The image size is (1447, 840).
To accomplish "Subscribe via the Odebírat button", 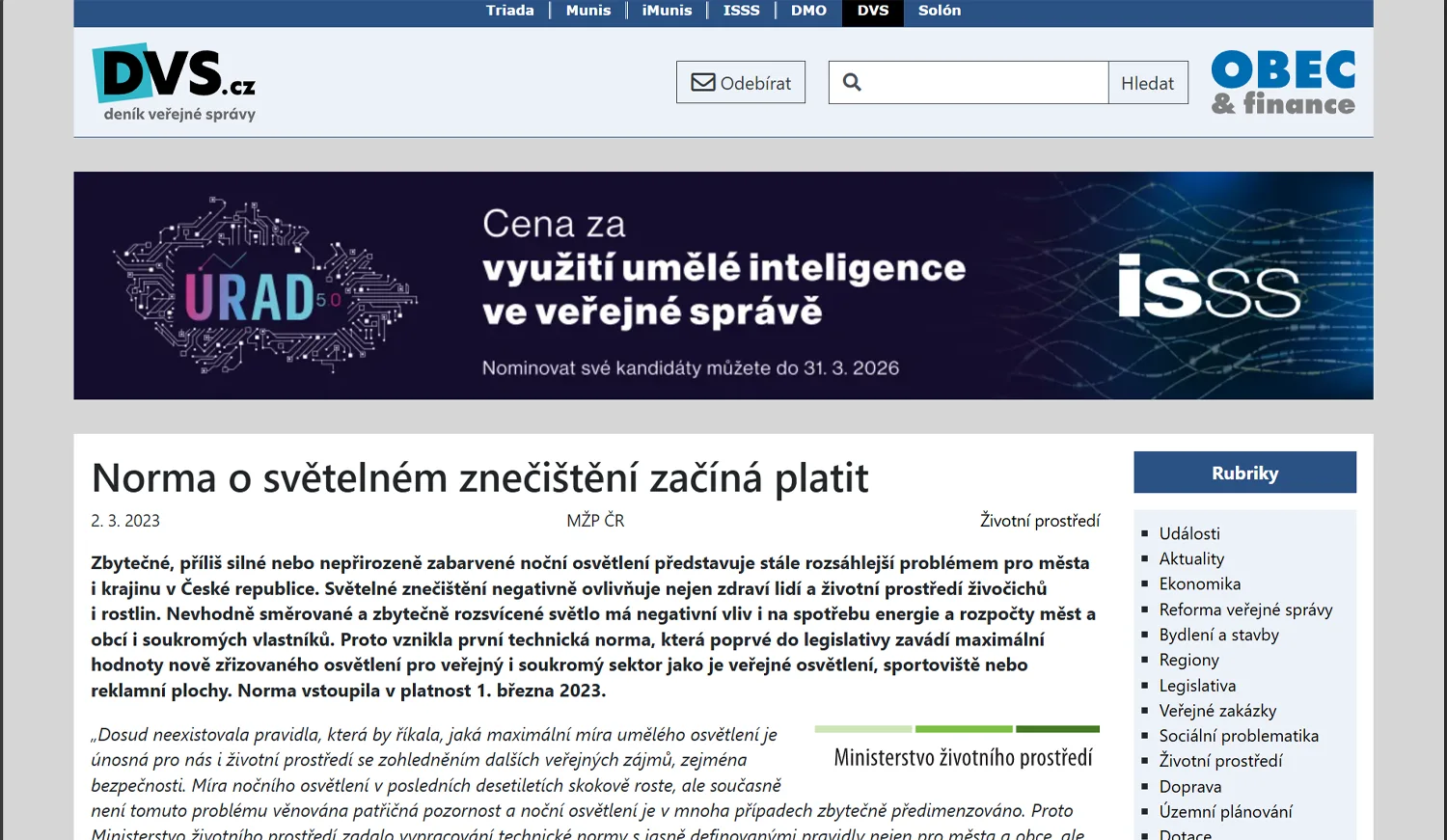I will [x=741, y=82].
